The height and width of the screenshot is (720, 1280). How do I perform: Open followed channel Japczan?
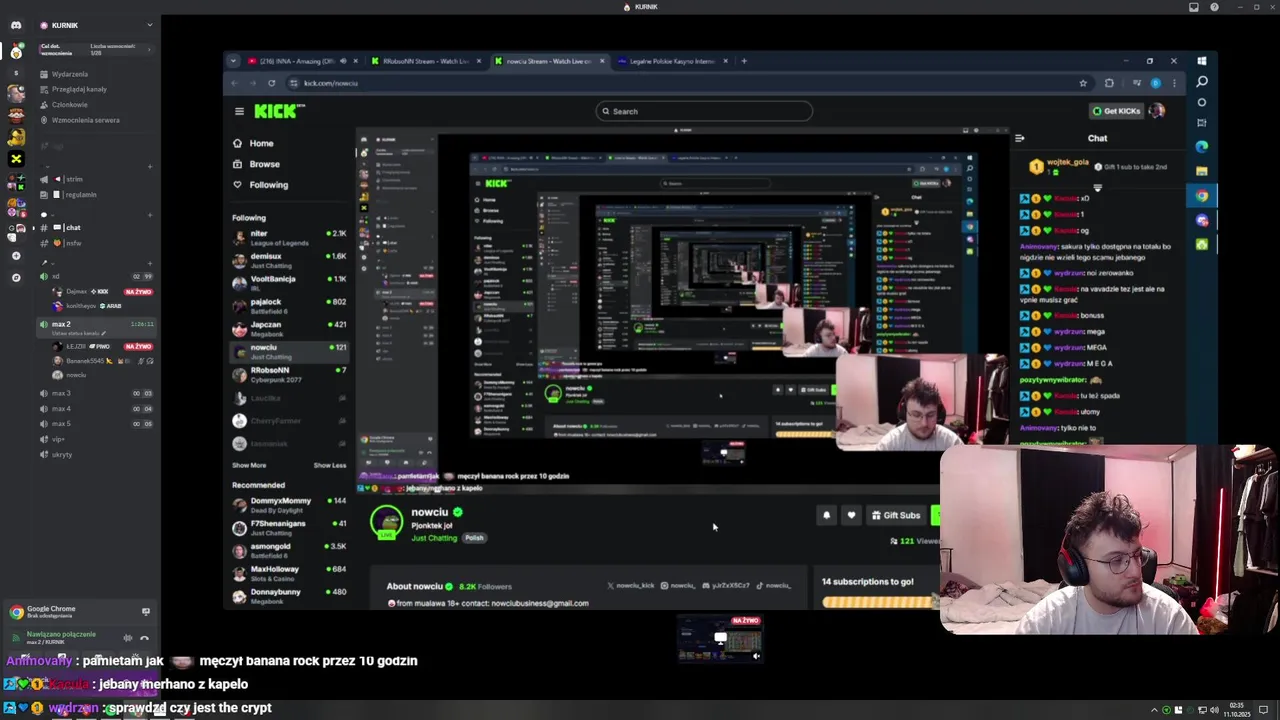pos(288,329)
